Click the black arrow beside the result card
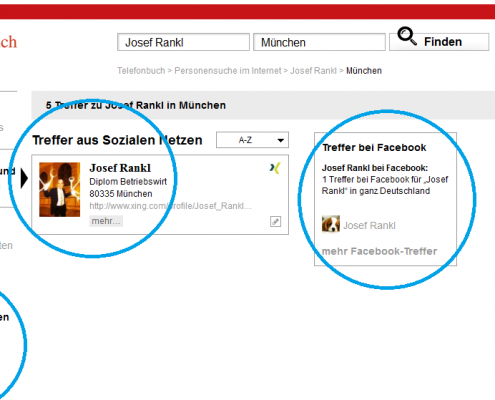The width and height of the screenshot is (495, 400). tap(24, 178)
